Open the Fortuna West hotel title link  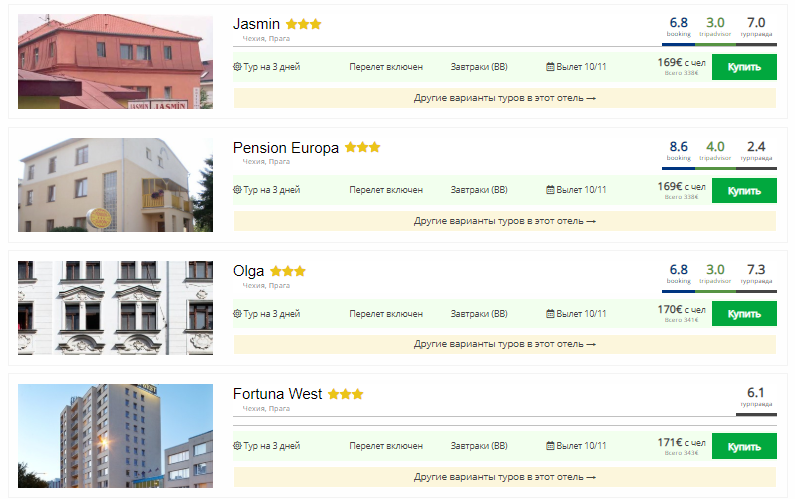click(x=277, y=394)
